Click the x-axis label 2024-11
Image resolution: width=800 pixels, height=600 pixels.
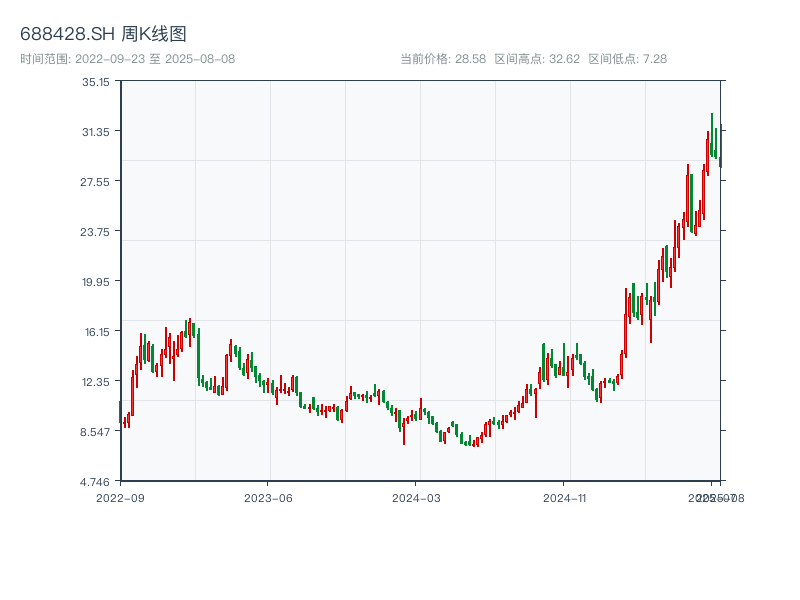click(564, 498)
